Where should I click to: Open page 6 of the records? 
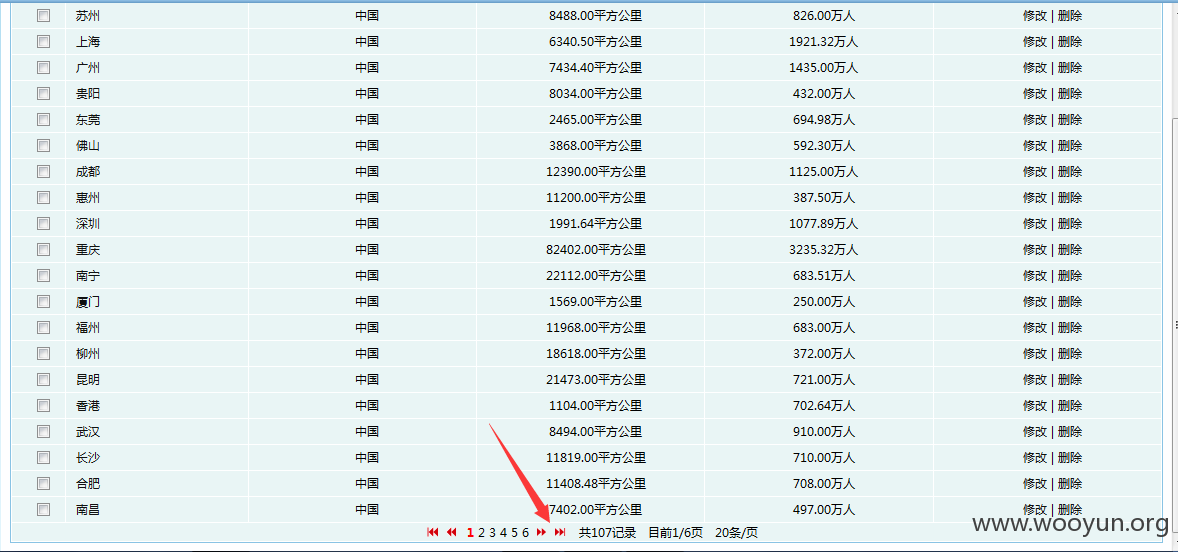click(526, 532)
